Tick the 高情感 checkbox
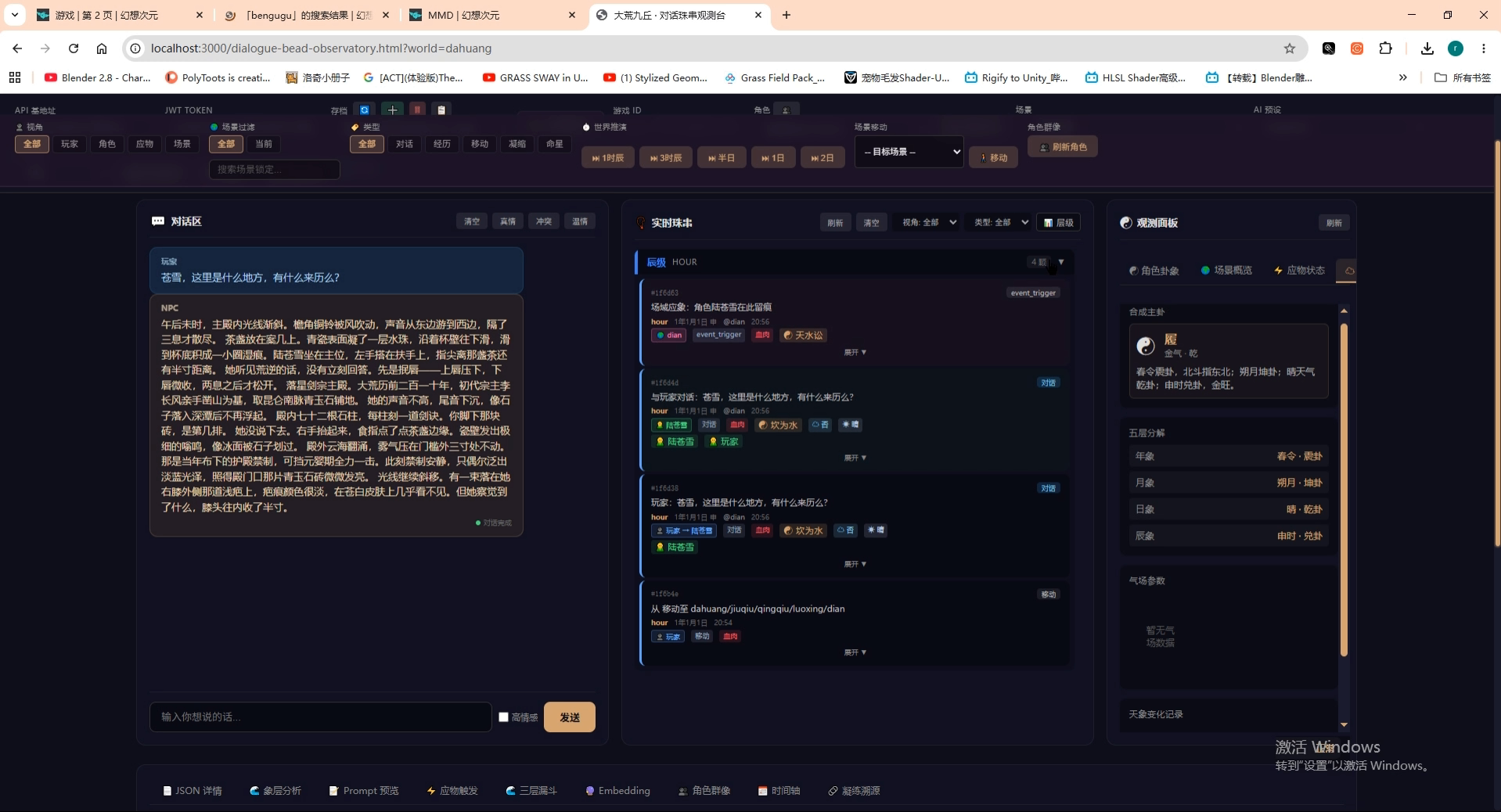Viewport: 1501px width, 812px height. pos(504,717)
